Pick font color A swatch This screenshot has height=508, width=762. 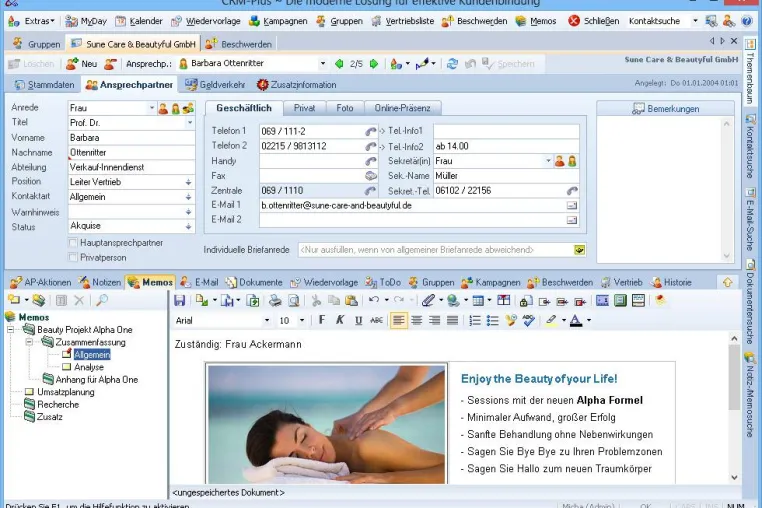576,320
